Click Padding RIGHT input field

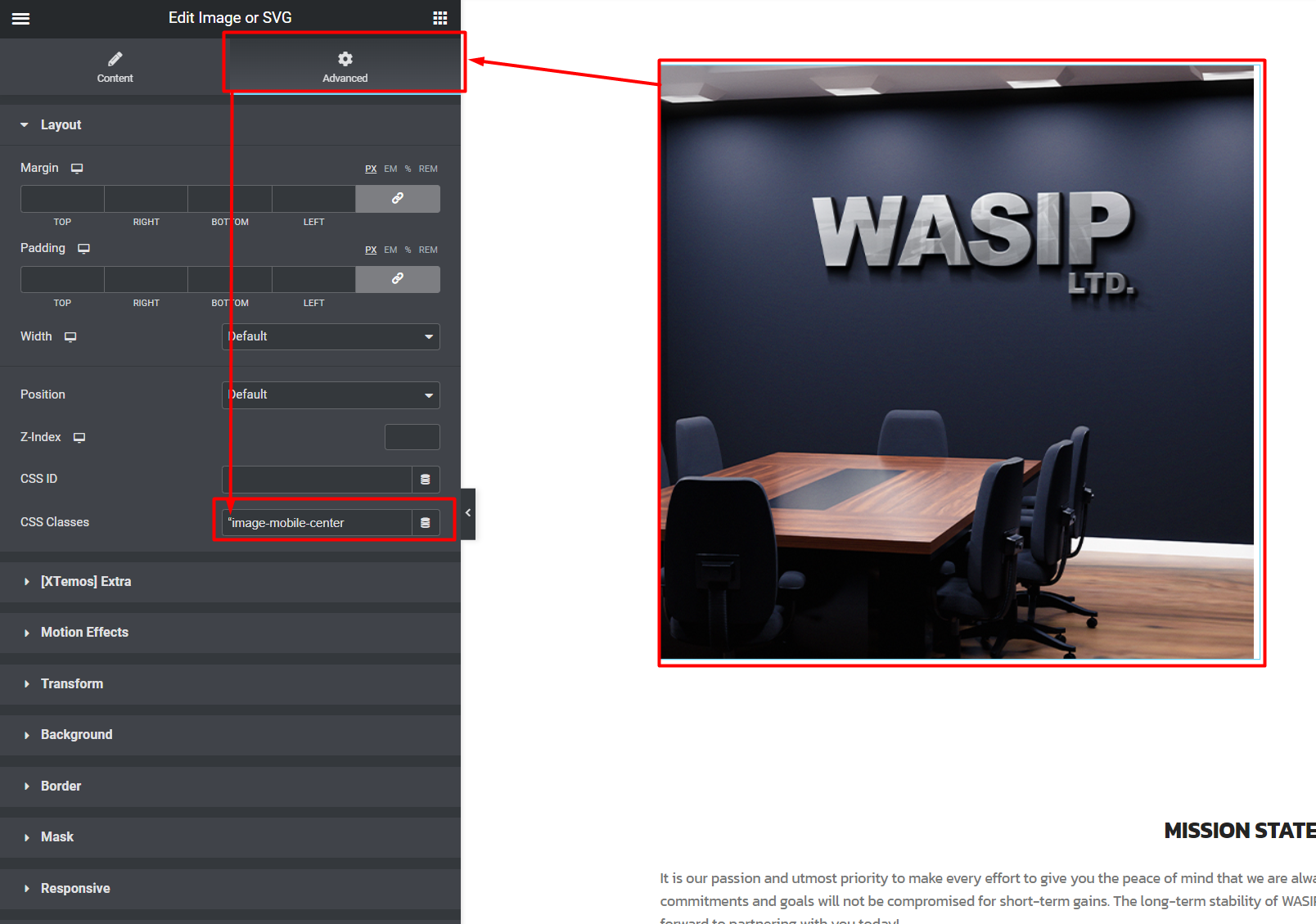point(146,279)
